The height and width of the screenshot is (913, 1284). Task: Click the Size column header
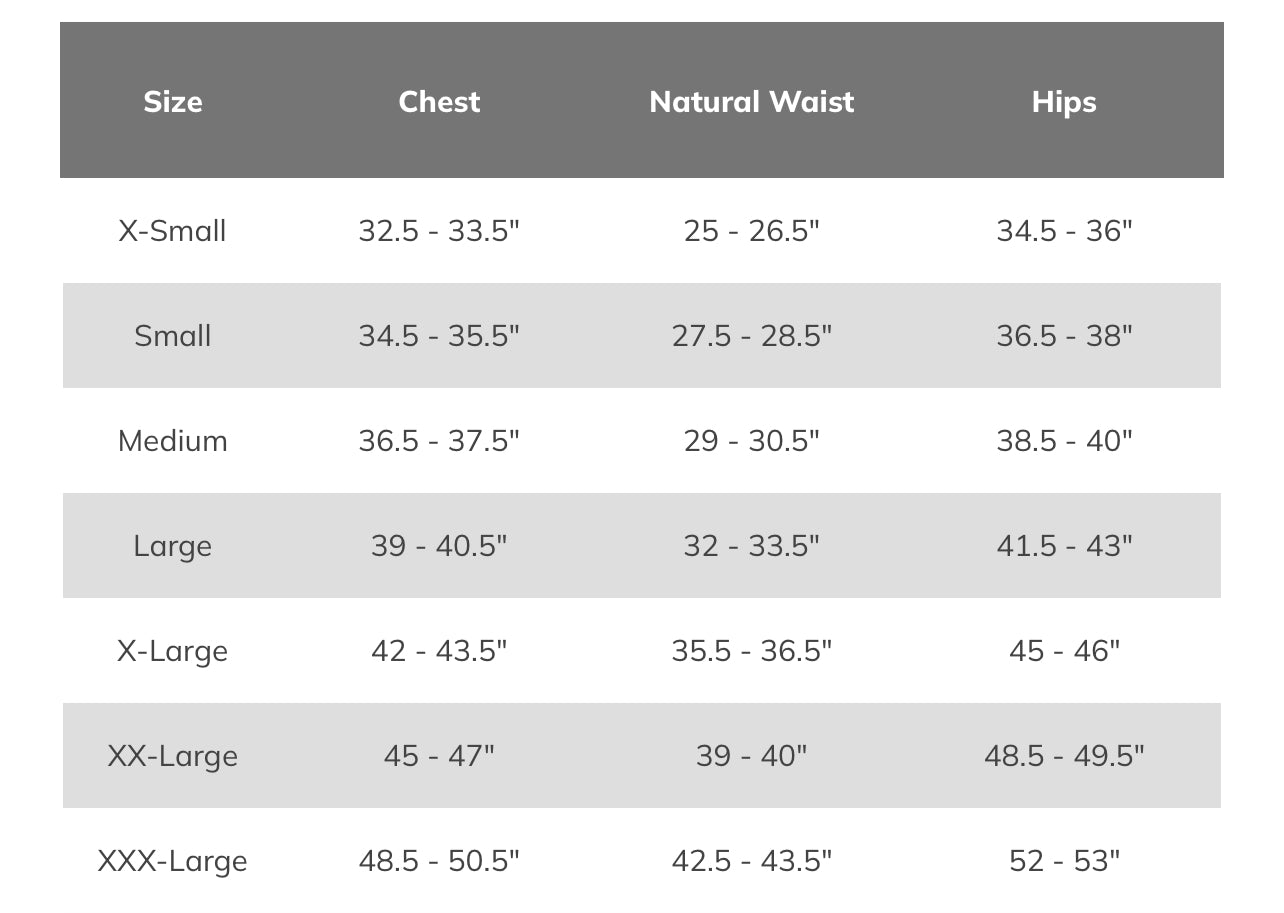coord(173,102)
